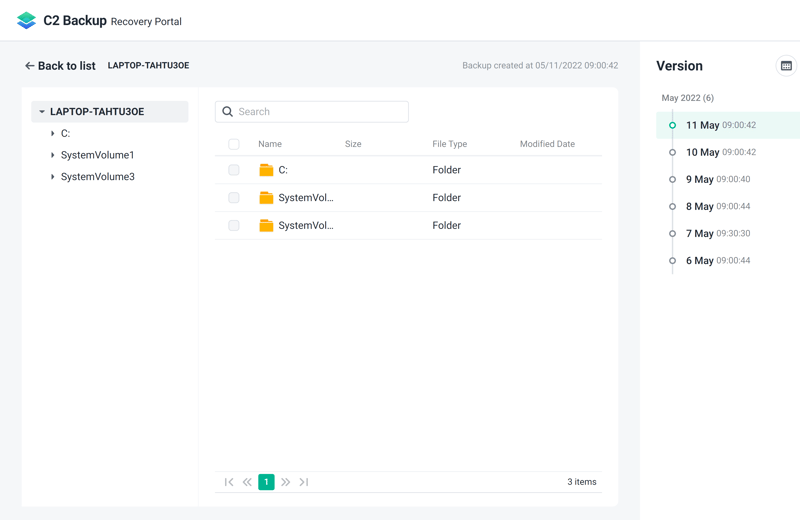
Task: Expand the C: node in the tree
Action: 53,133
